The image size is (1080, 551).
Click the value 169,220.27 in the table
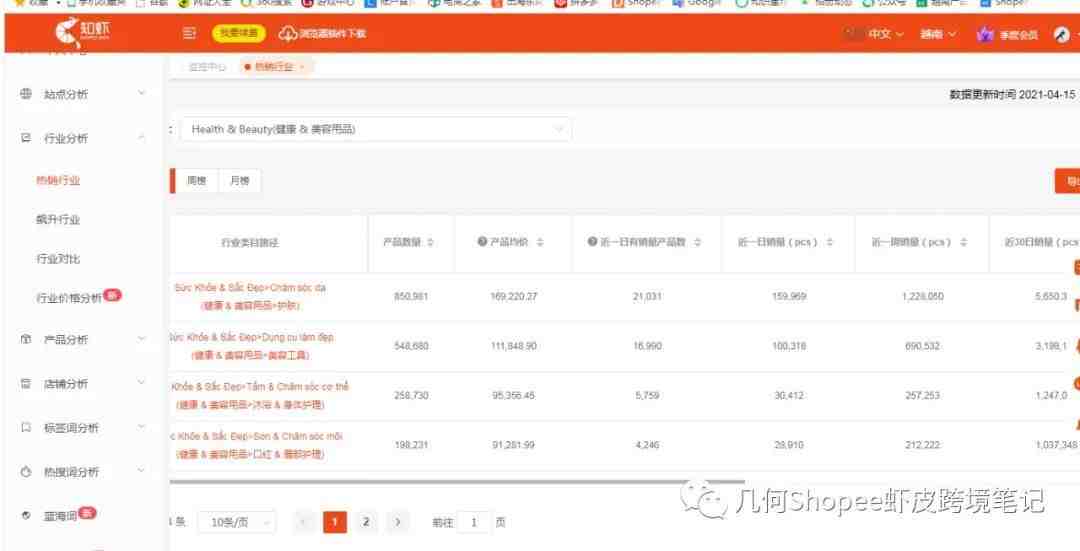[514, 296]
